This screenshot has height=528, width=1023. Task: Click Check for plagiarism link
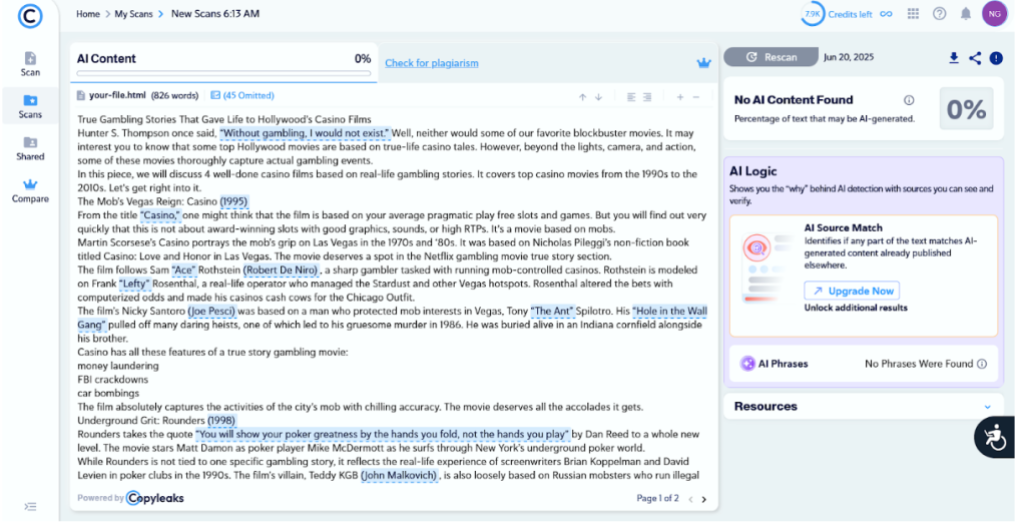pyautogui.click(x=431, y=63)
